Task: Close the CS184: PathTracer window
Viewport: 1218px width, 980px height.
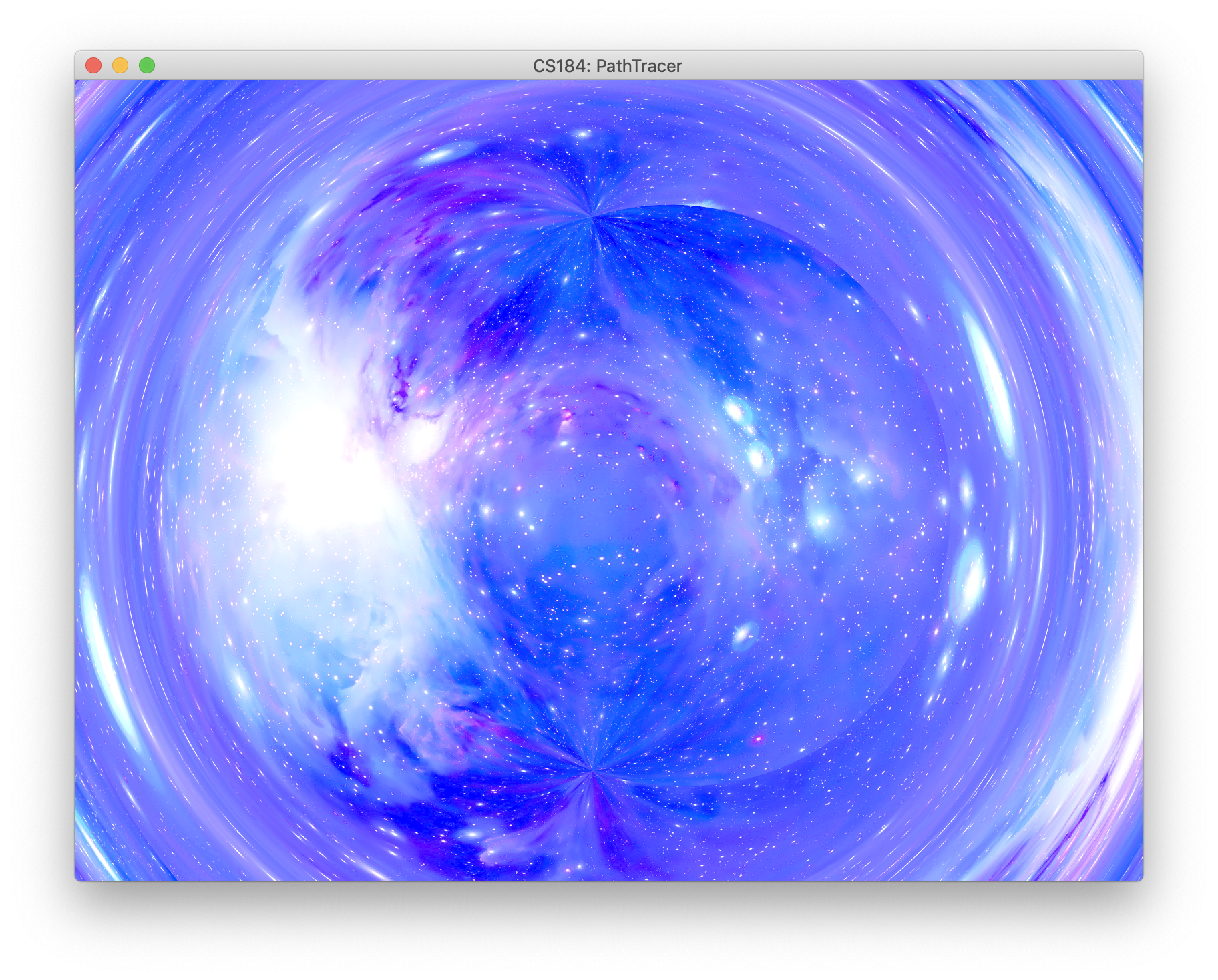Action: tap(93, 65)
